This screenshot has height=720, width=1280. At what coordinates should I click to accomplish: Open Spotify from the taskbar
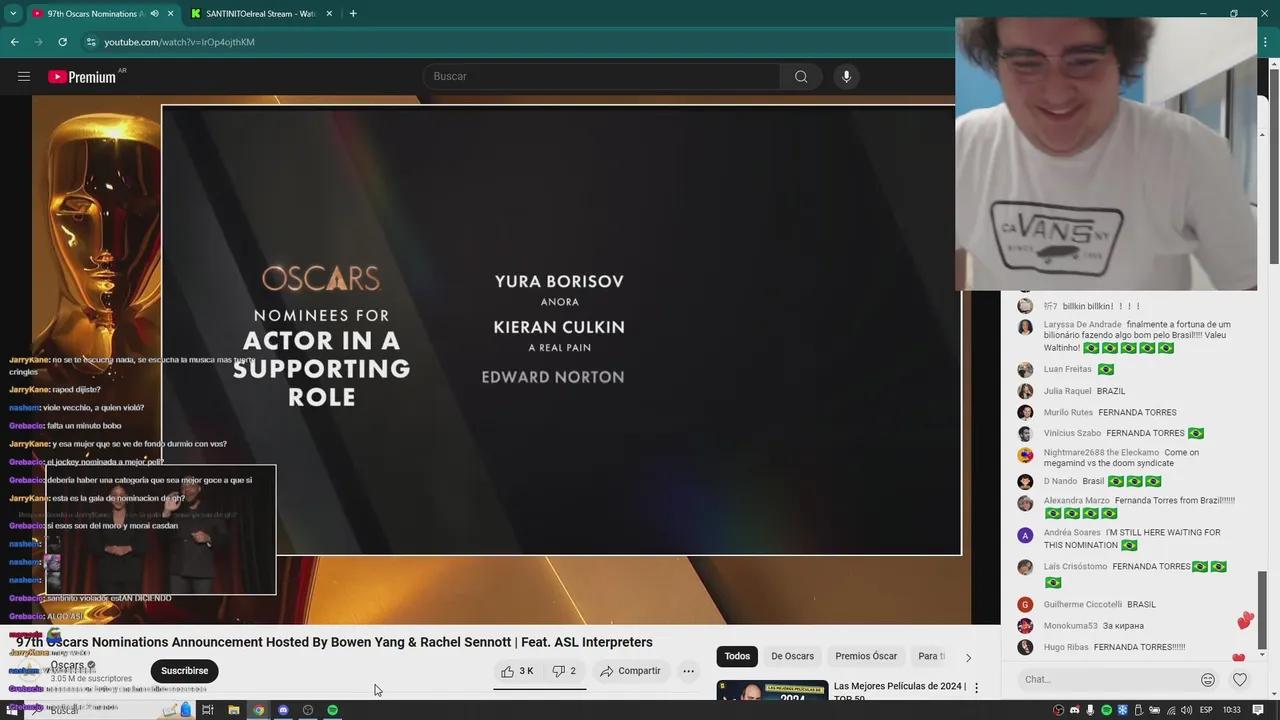[x=333, y=710]
